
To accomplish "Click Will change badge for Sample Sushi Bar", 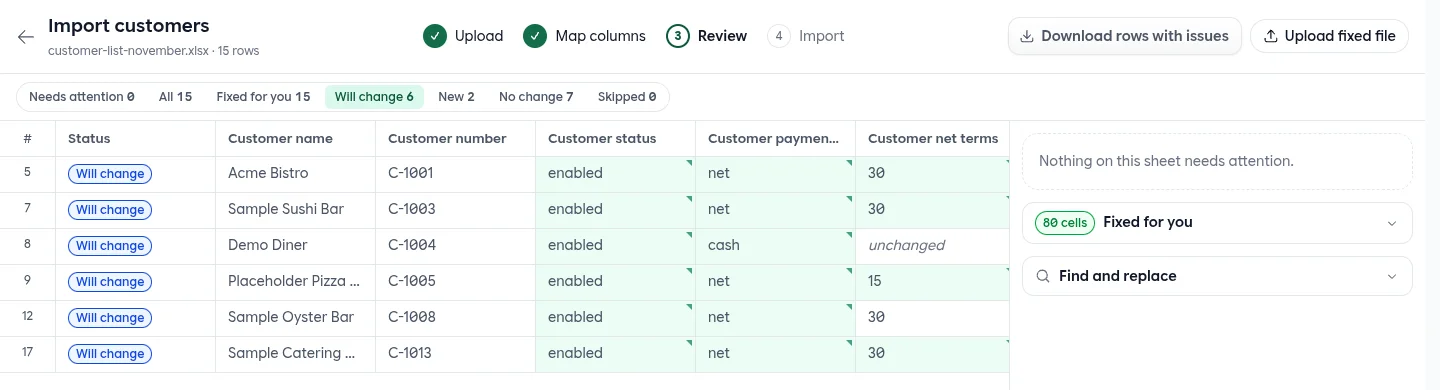I will click(110, 210).
